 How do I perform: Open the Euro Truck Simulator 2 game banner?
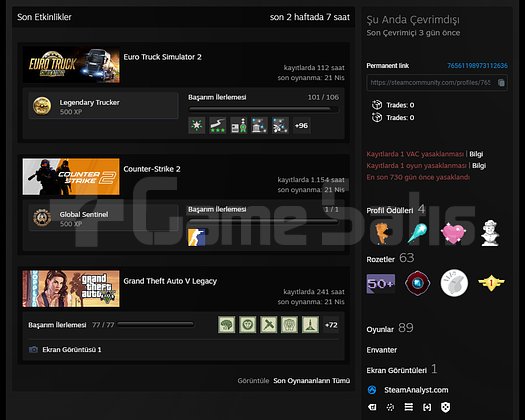click(x=71, y=65)
